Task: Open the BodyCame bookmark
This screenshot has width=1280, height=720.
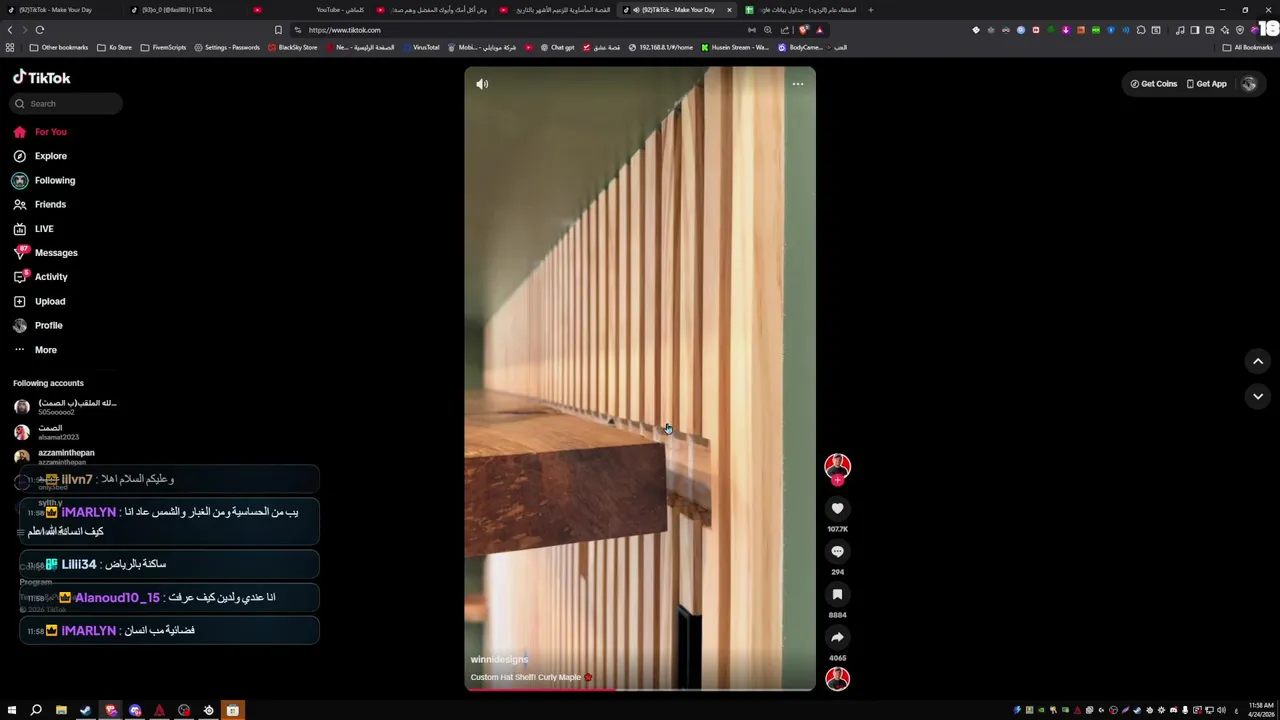Action: pos(801,47)
